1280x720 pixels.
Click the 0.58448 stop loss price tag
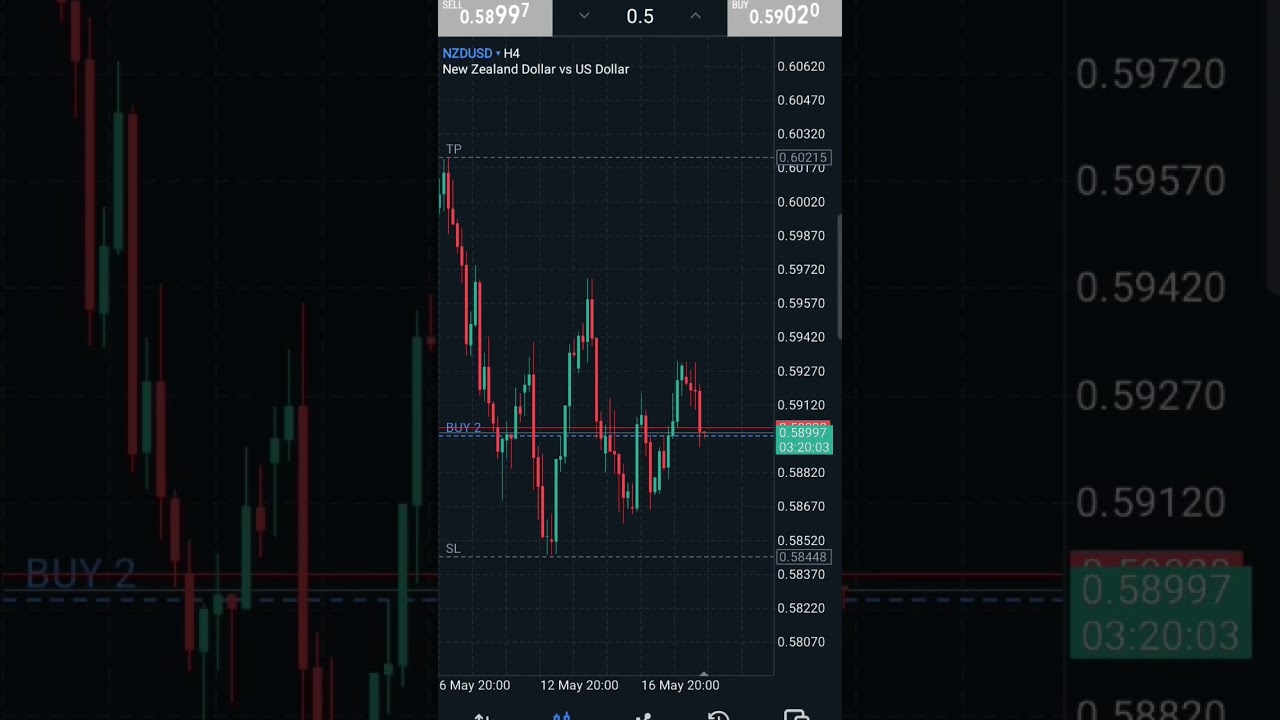803,557
